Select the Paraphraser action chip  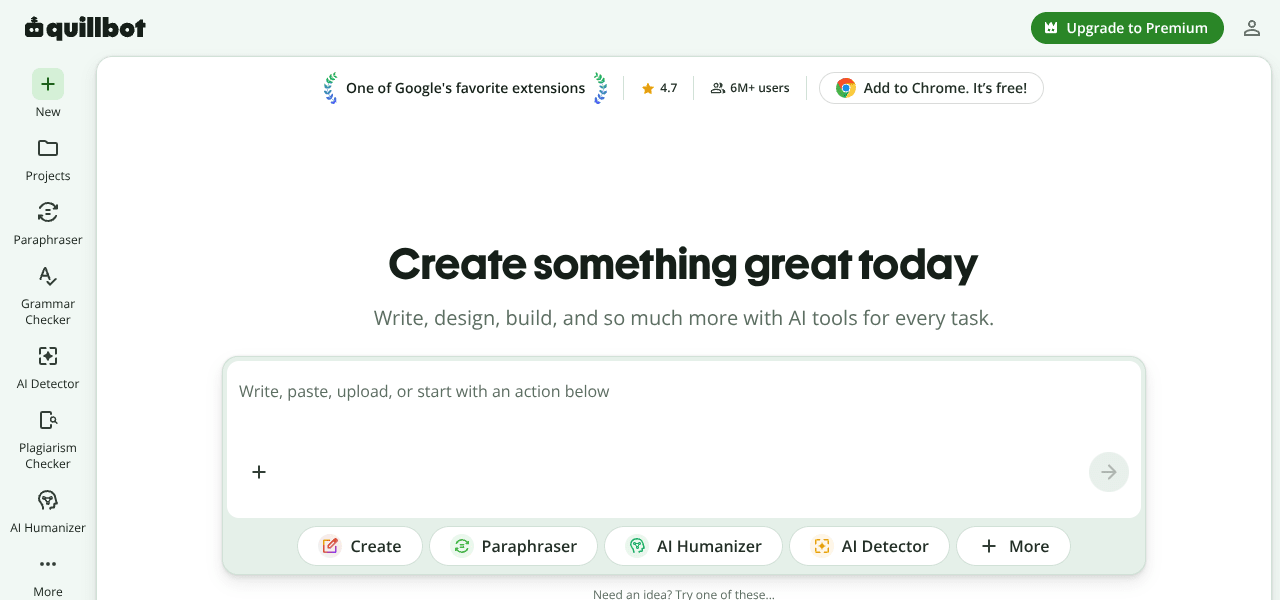pyautogui.click(x=513, y=546)
